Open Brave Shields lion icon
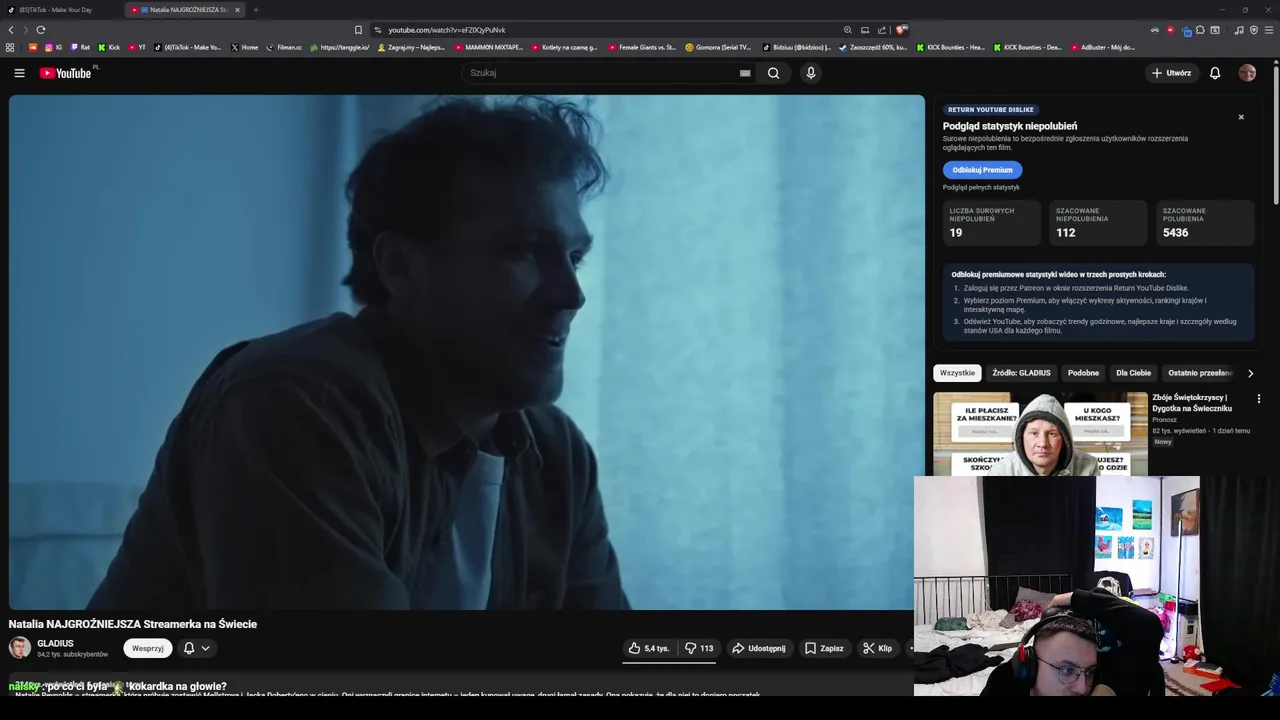The width and height of the screenshot is (1280, 720). (x=901, y=30)
